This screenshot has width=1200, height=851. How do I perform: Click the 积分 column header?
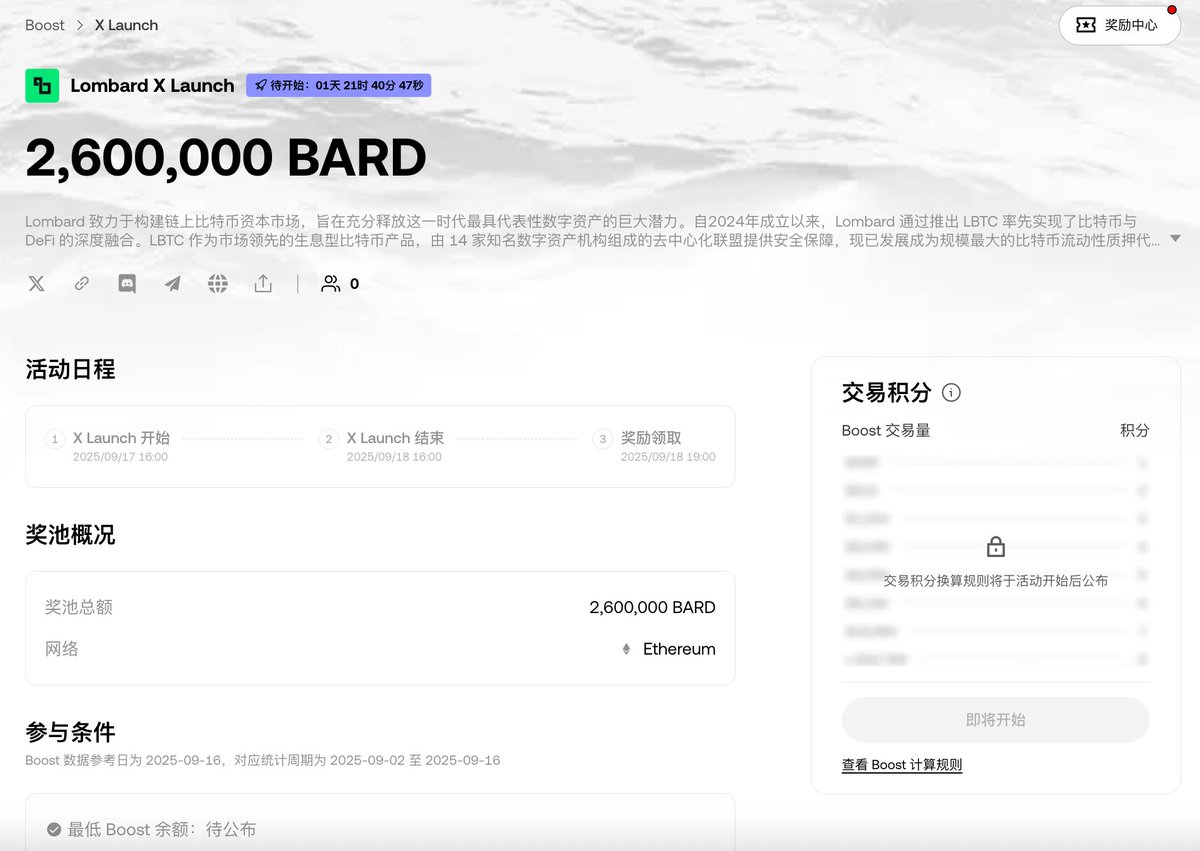click(x=1135, y=430)
